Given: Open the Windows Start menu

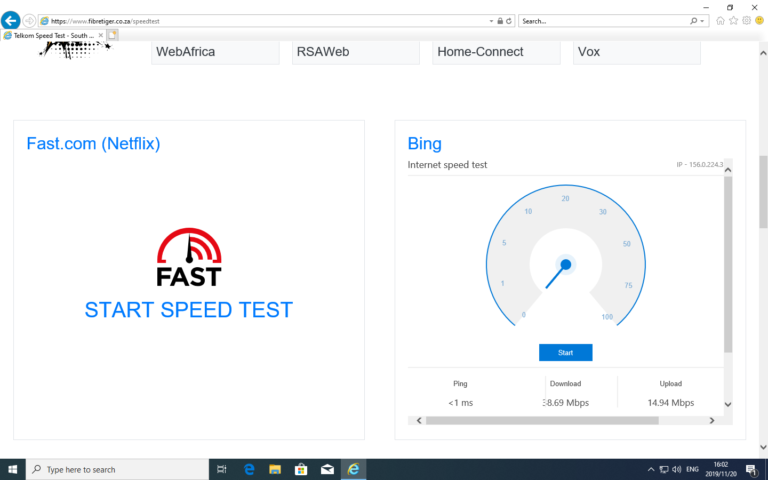Looking at the screenshot, I should [x=13, y=469].
